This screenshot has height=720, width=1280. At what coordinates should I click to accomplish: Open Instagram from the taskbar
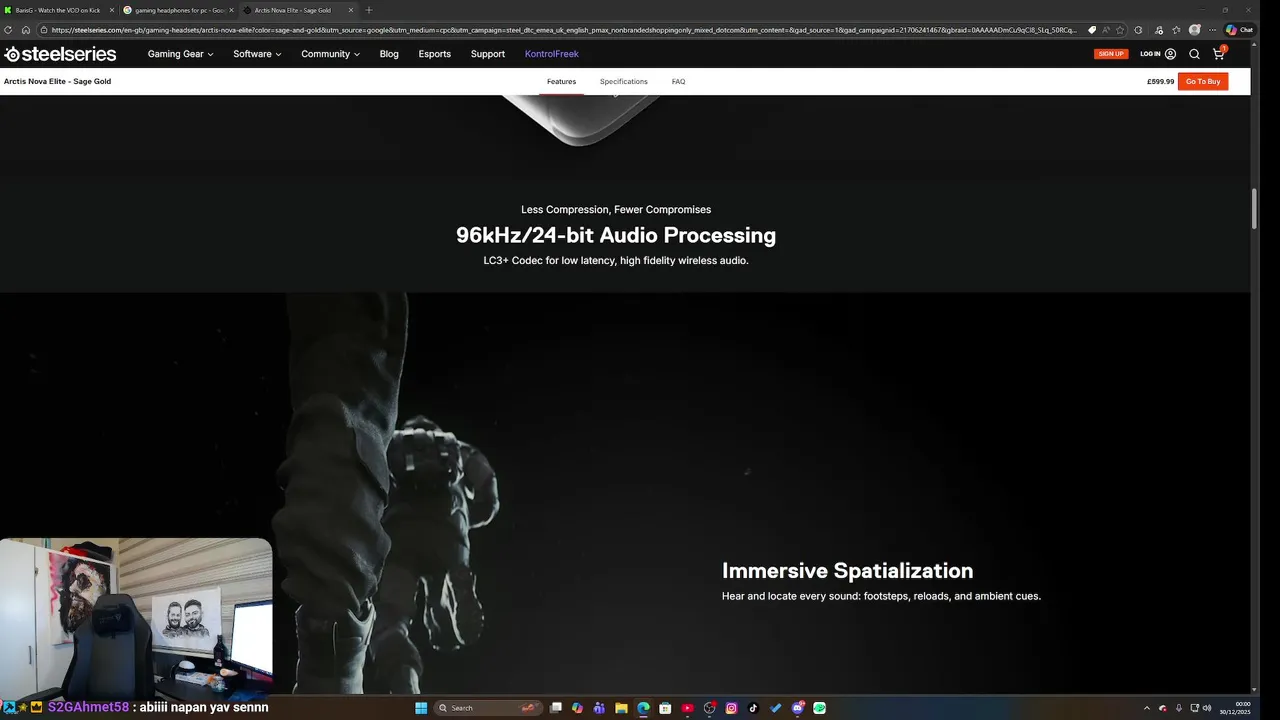(731, 708)
